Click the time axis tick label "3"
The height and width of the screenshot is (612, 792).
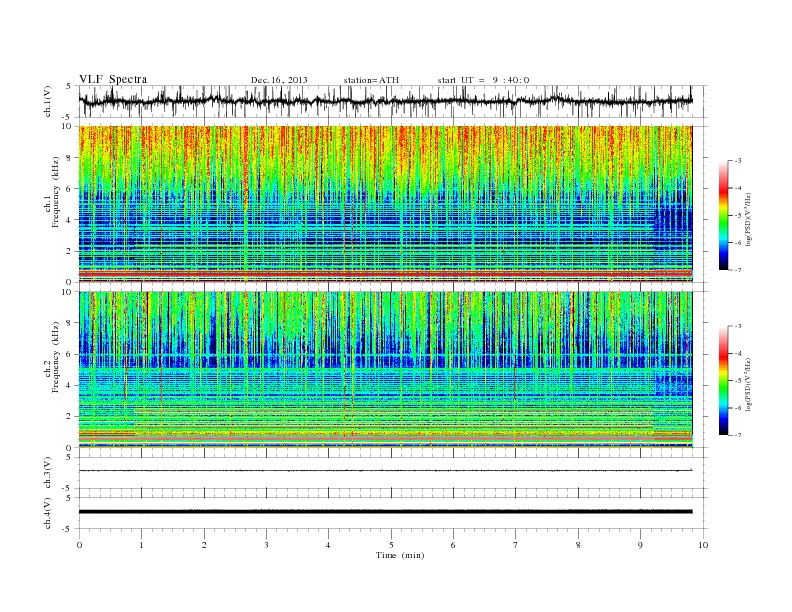click(x=266, y=545)
